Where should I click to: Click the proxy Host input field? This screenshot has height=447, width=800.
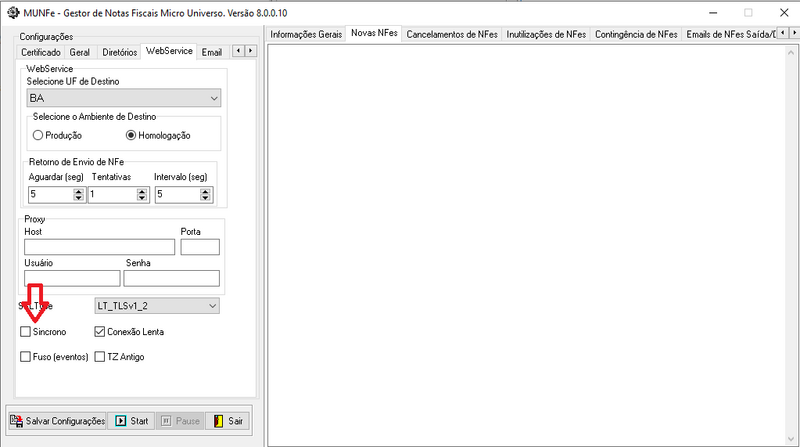[x=99, y=247]
